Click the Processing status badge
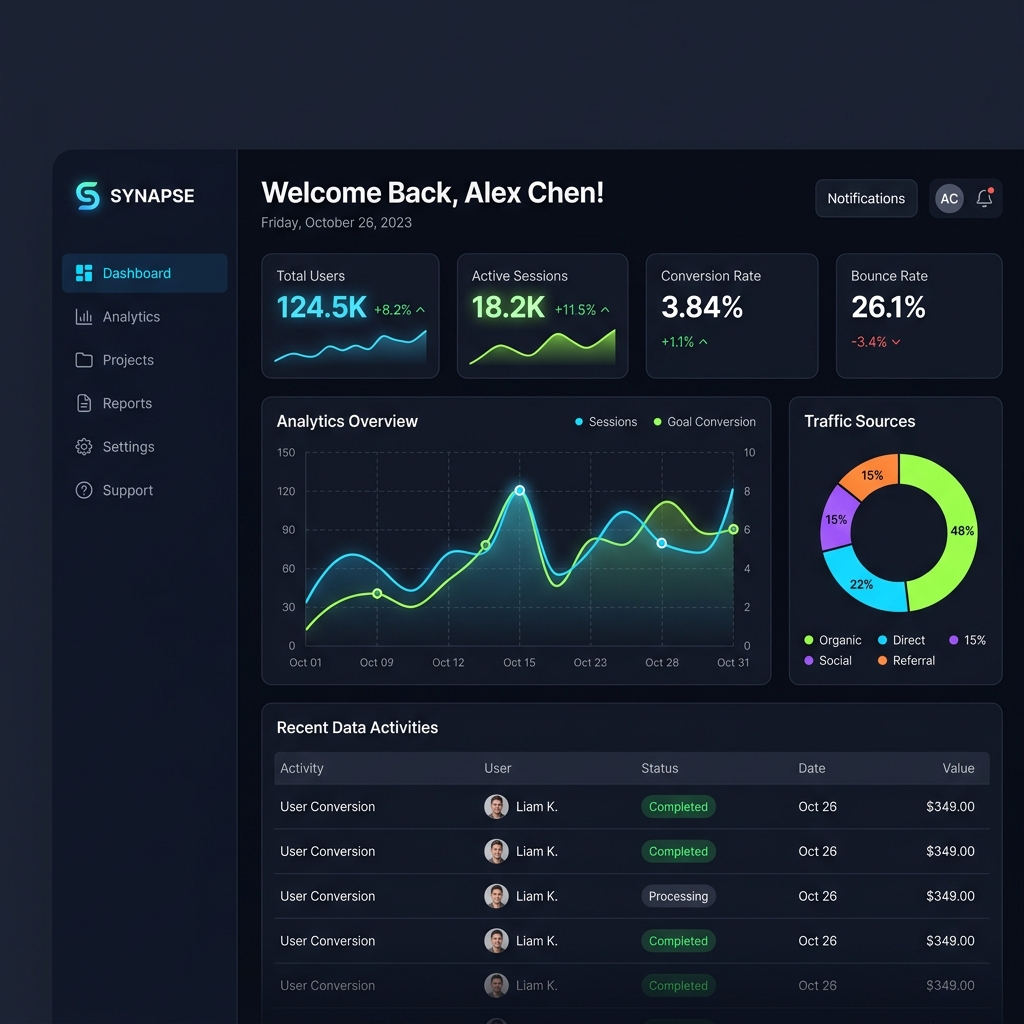The width and height of the screenshot is (1024, 1024). [x=679, y=896]
